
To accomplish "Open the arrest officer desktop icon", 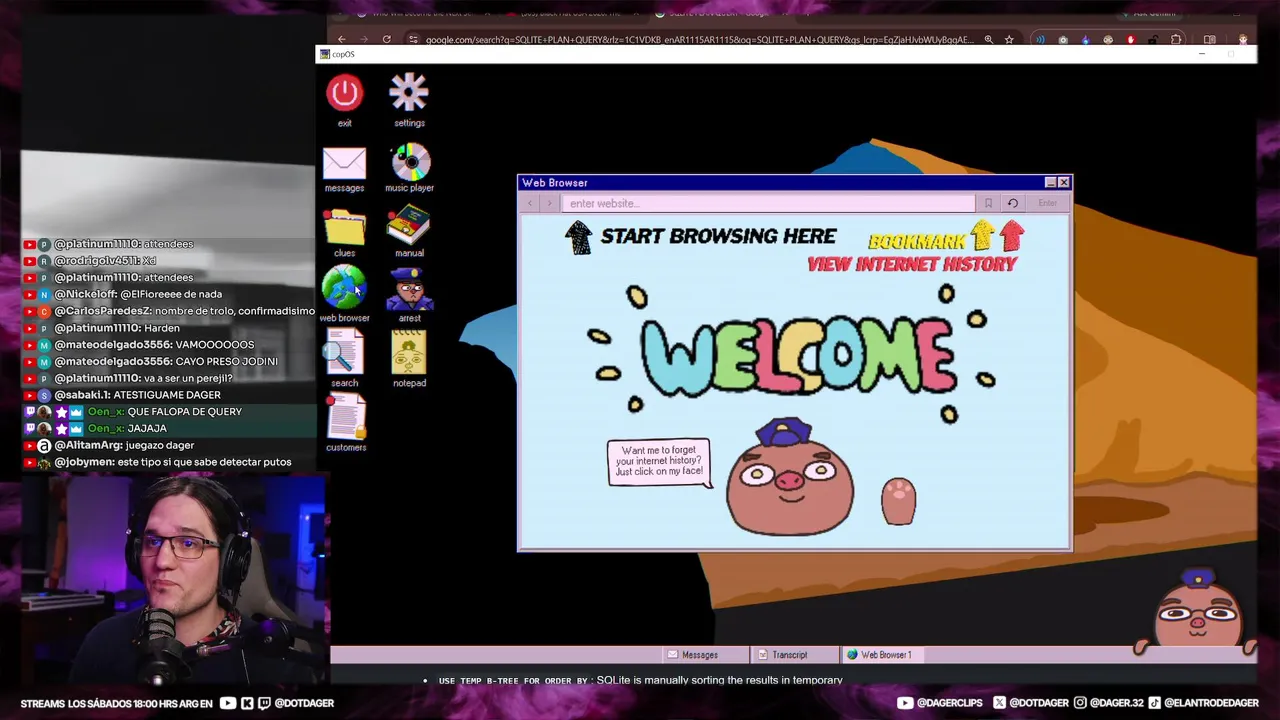I will pos(409,290).
